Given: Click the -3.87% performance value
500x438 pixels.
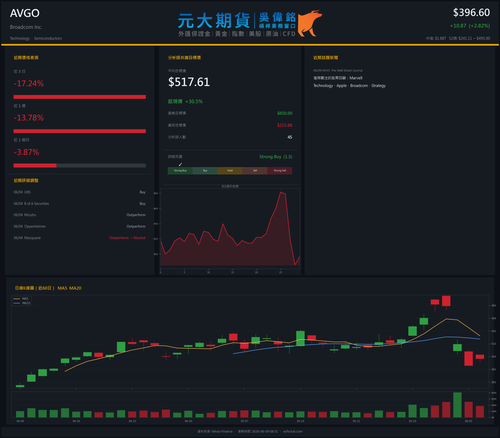Looking at the screenshot, I should [x=27, y=152].
